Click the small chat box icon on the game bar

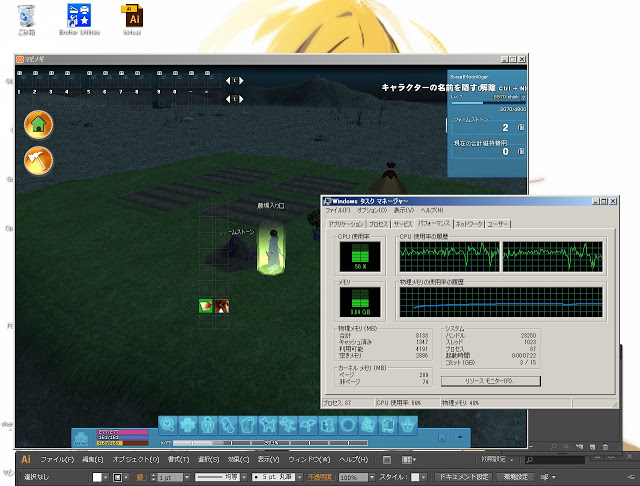(x=442, y=438)
